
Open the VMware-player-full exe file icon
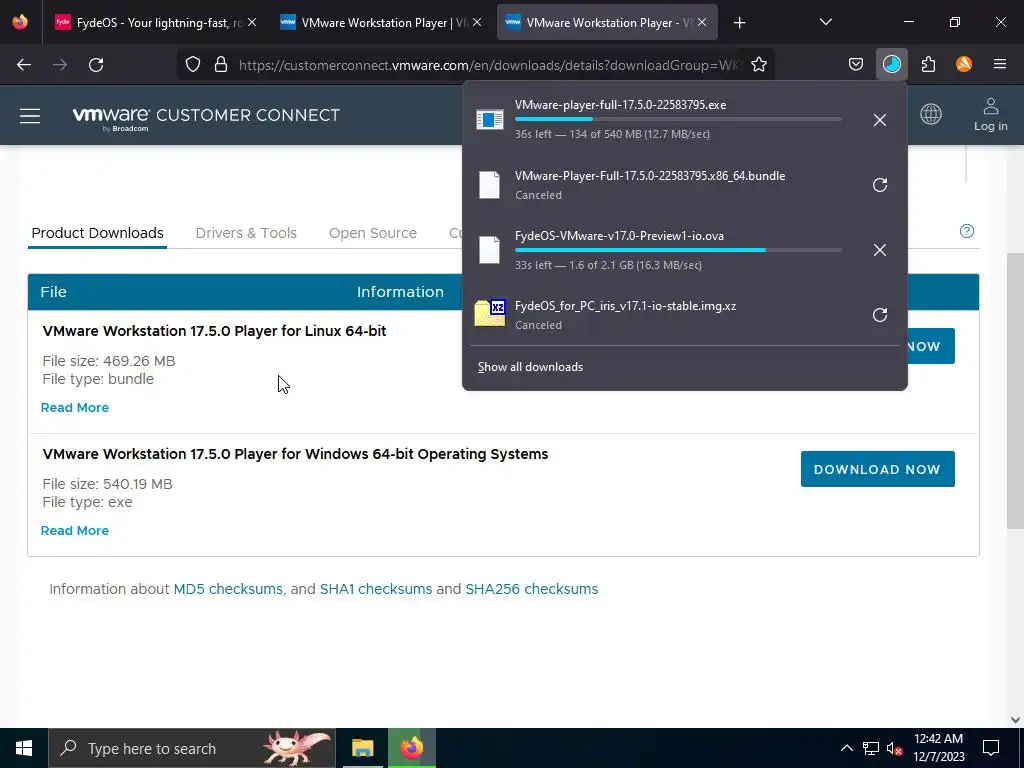coord(489,120)
